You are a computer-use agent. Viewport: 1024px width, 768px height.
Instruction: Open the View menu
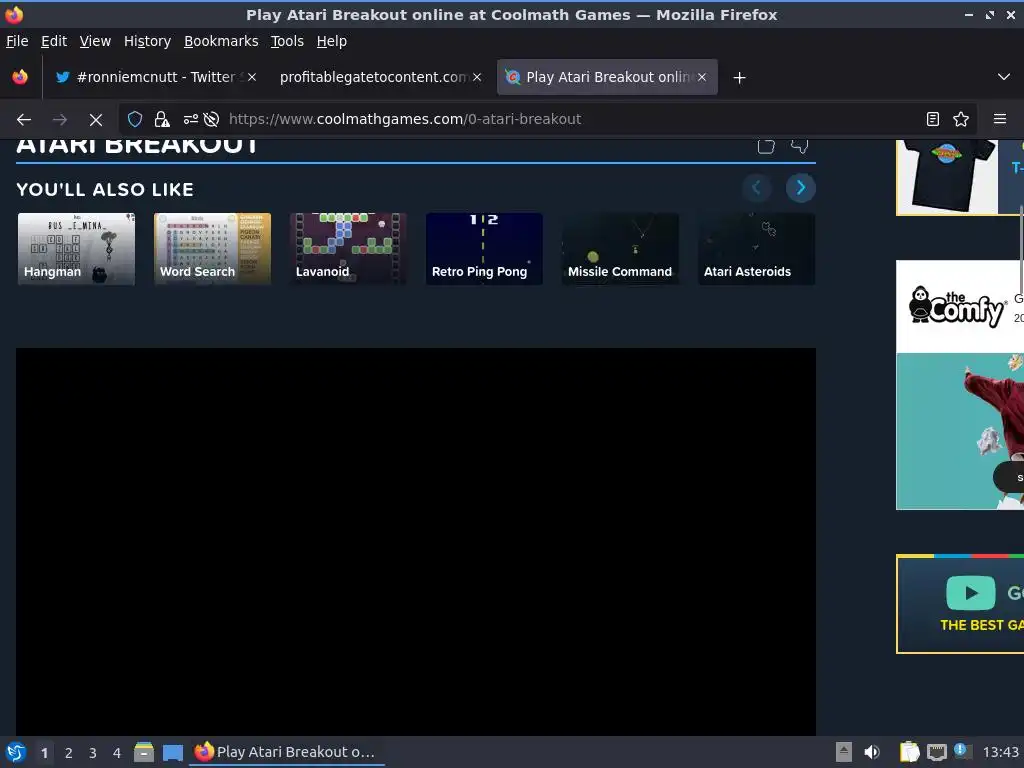pyautogui.click(x=95, y=41)
